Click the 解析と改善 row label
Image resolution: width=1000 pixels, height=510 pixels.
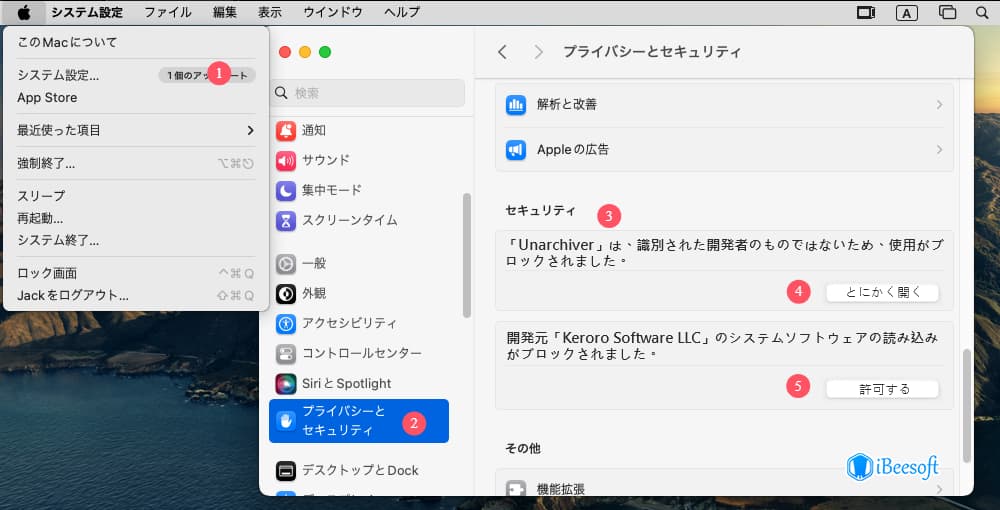tap(567, 105)
